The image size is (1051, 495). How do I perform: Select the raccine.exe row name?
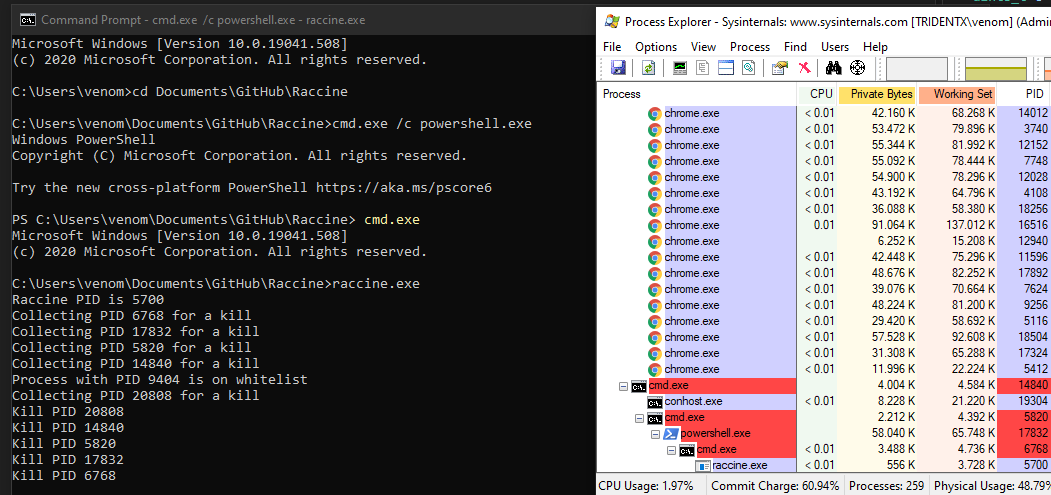click(739, 465)
